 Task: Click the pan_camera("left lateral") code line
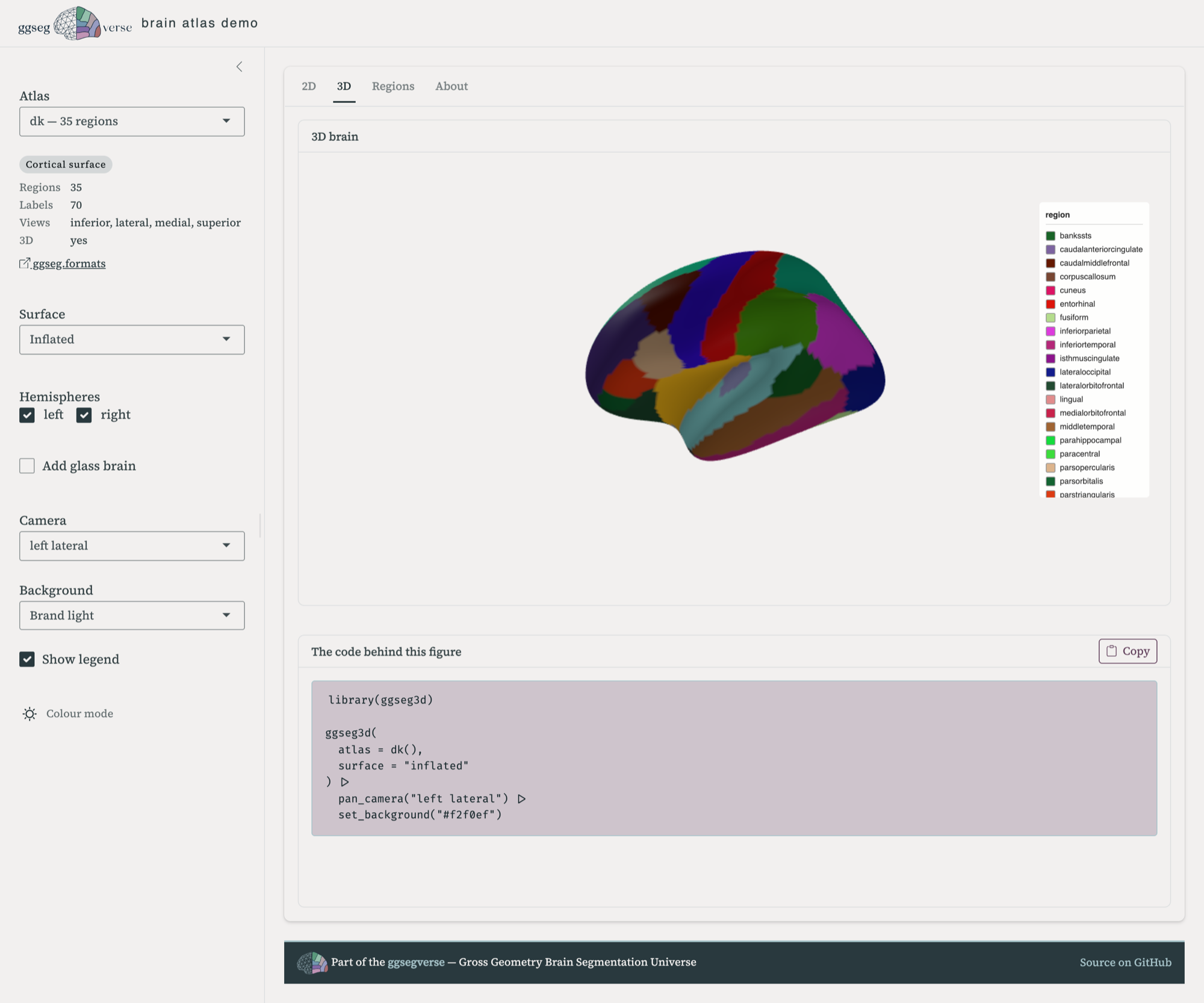(x=432, y=798)
